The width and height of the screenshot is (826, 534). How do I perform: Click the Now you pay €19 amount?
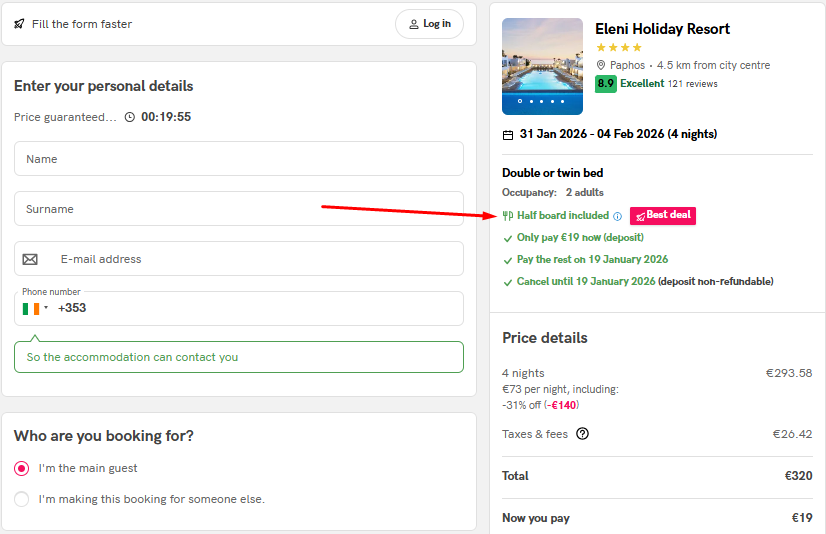pos(802,518)
